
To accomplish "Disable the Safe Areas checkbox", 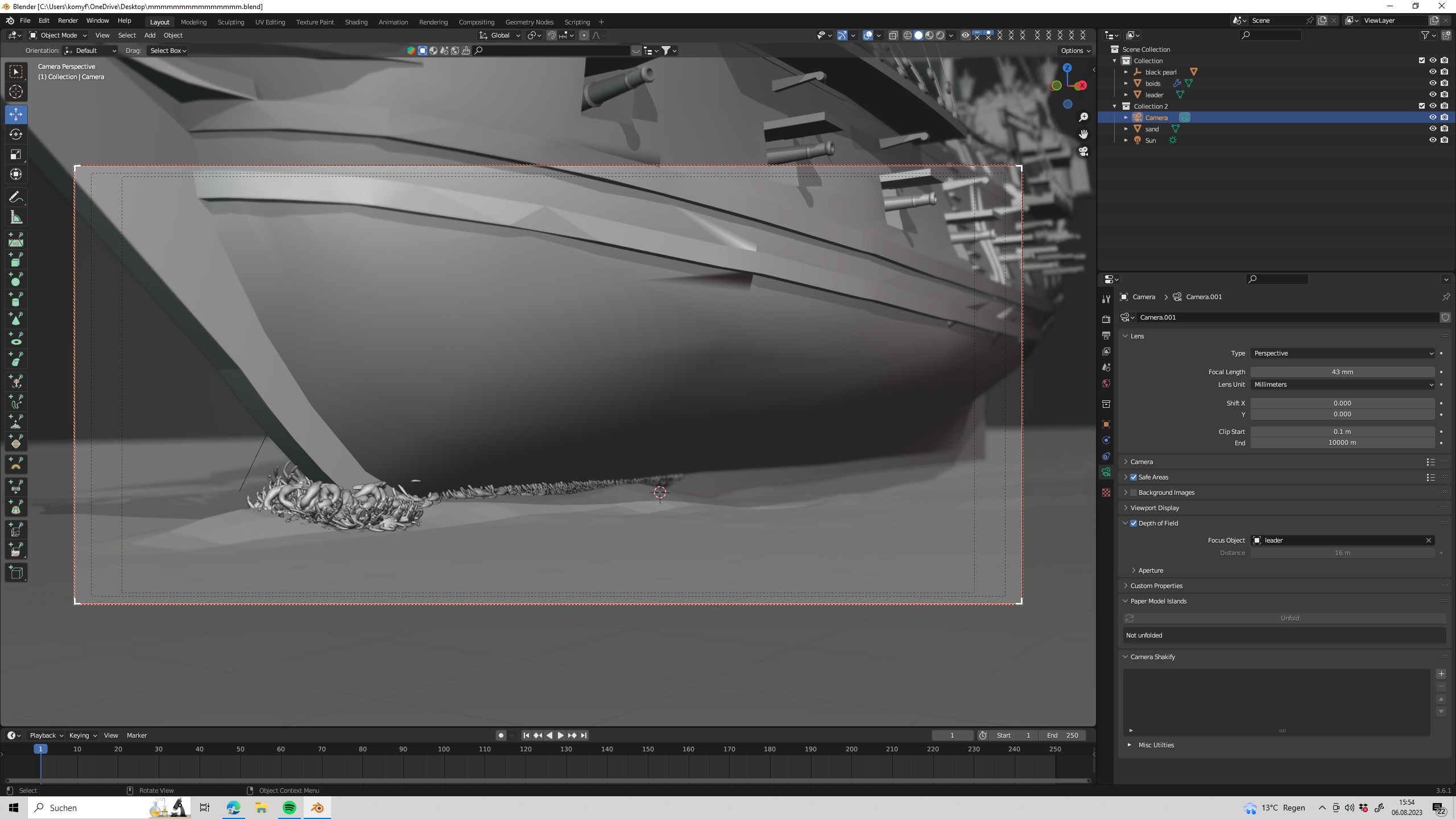I will 1134,477.
